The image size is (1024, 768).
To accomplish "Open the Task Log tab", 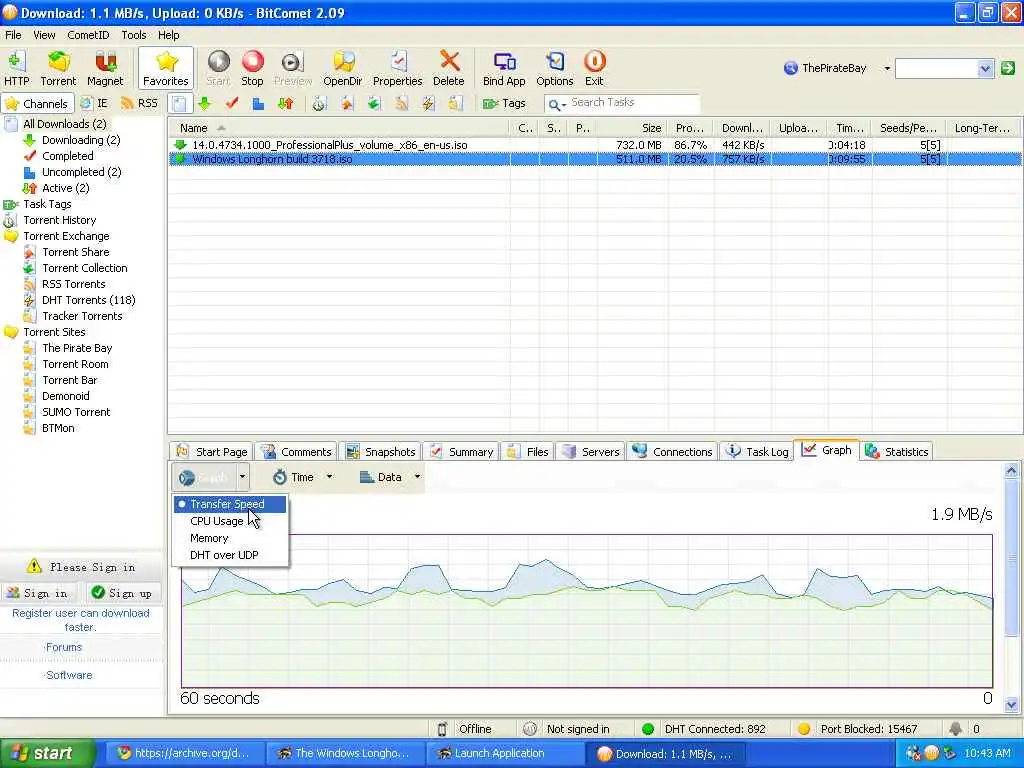I will click(758, 452).
